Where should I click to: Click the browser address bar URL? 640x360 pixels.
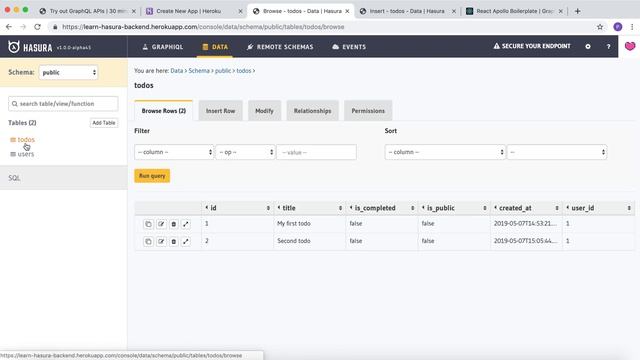203,27
